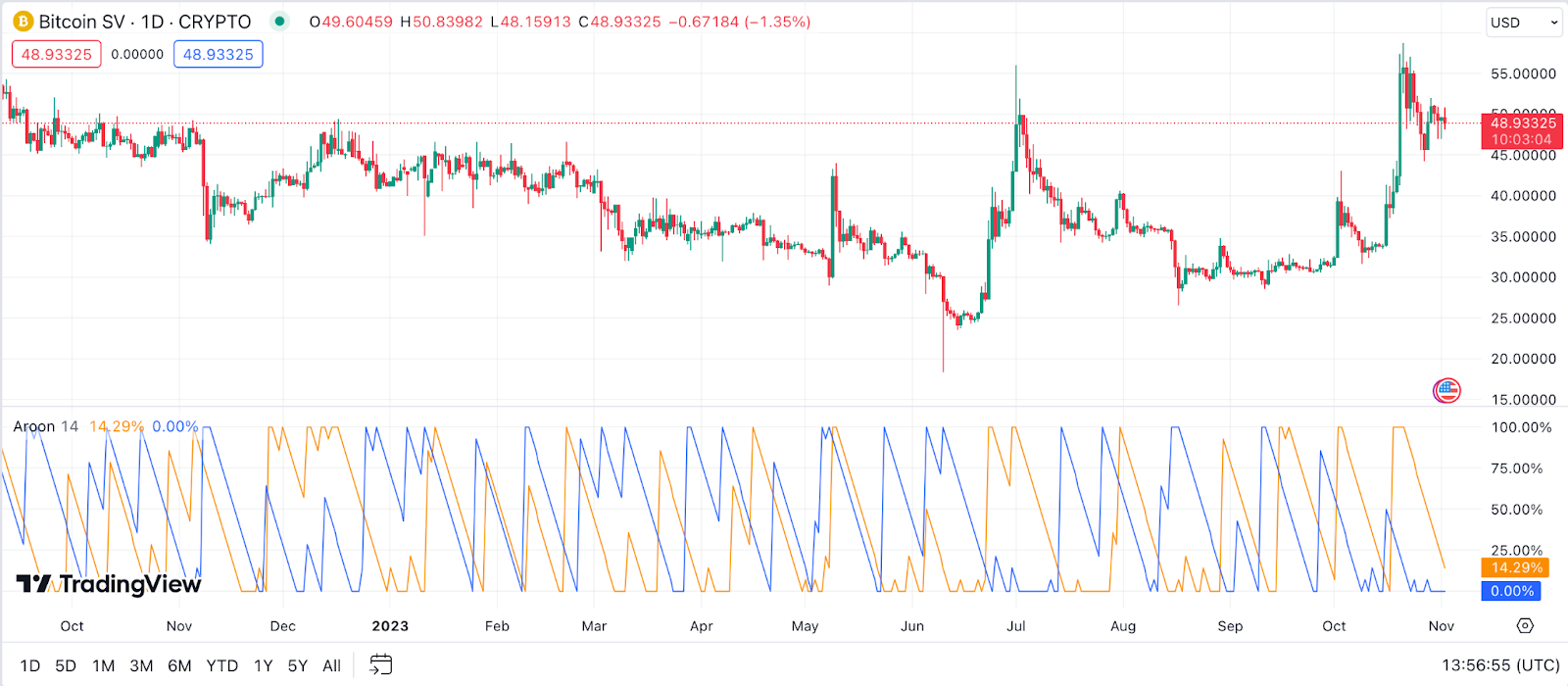Viewport: 1568px width, 686px height.
Task: Click the 30.00000 price axis label
Action: (1523, 277)
